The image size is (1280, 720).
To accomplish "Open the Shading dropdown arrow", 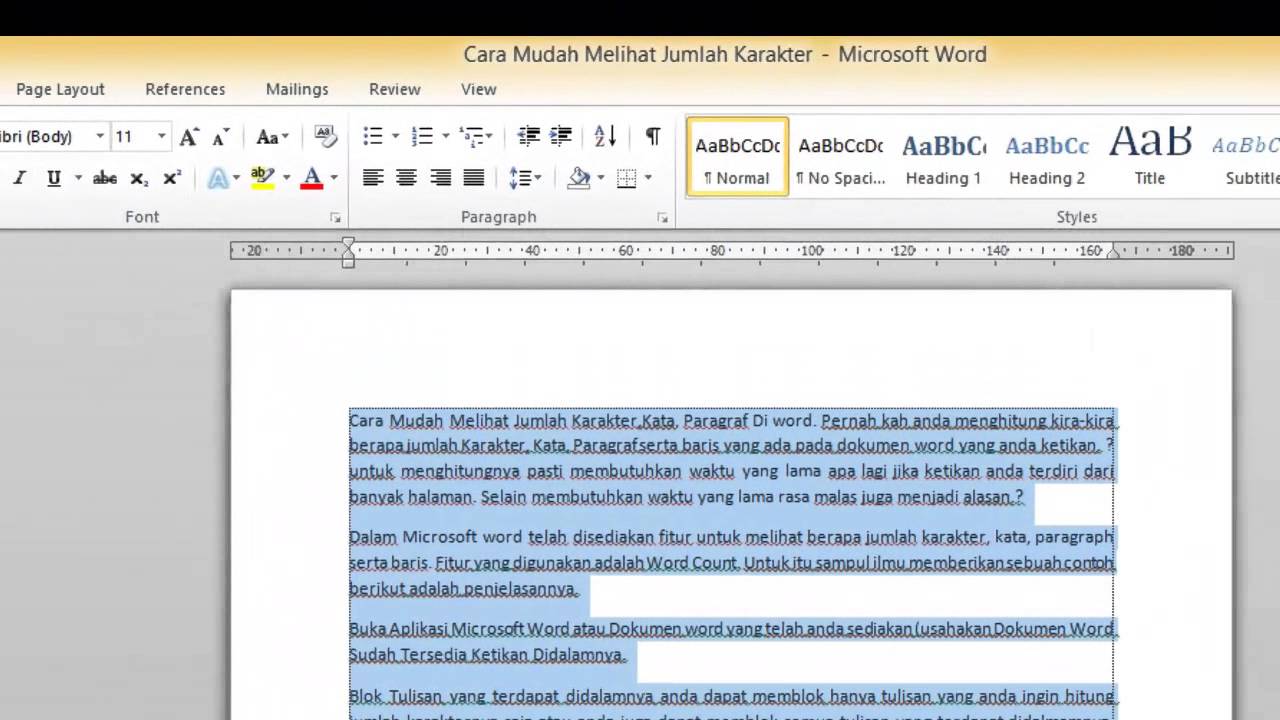I will tap(601, 178).
